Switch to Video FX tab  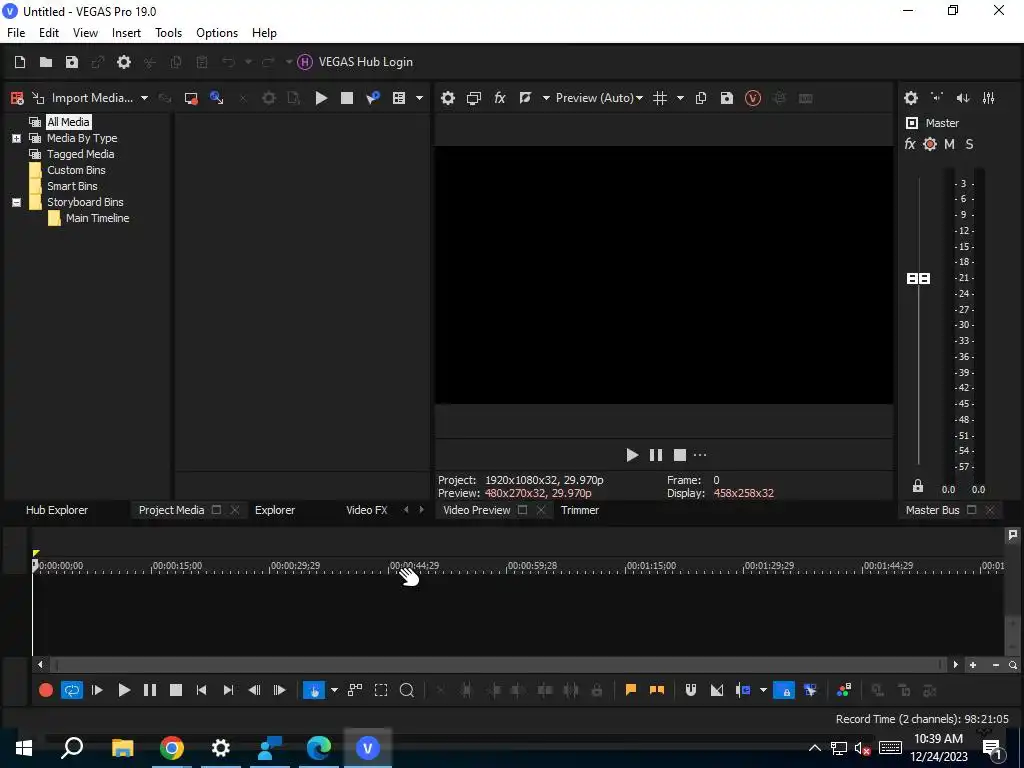[366, 510]
